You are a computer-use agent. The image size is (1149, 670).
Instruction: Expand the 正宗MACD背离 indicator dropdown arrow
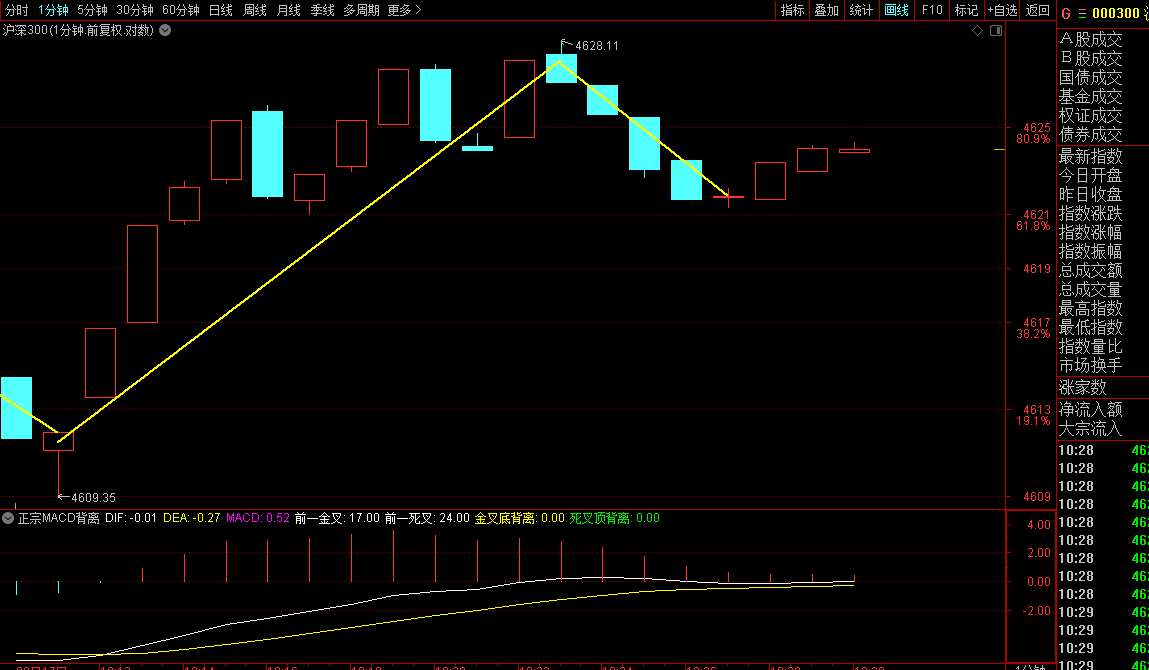point(8,518)
